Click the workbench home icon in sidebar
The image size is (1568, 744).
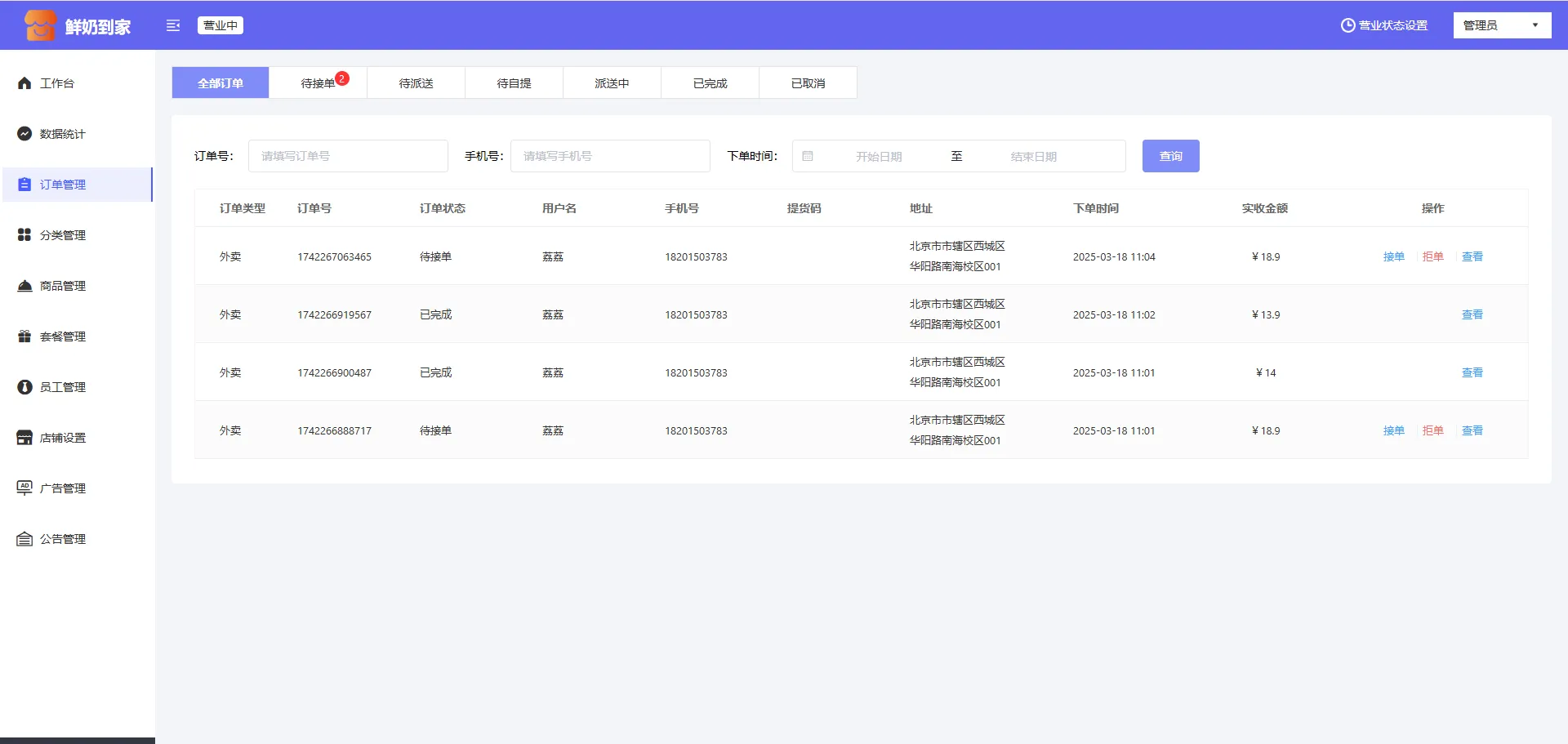[x=24, y=83]
